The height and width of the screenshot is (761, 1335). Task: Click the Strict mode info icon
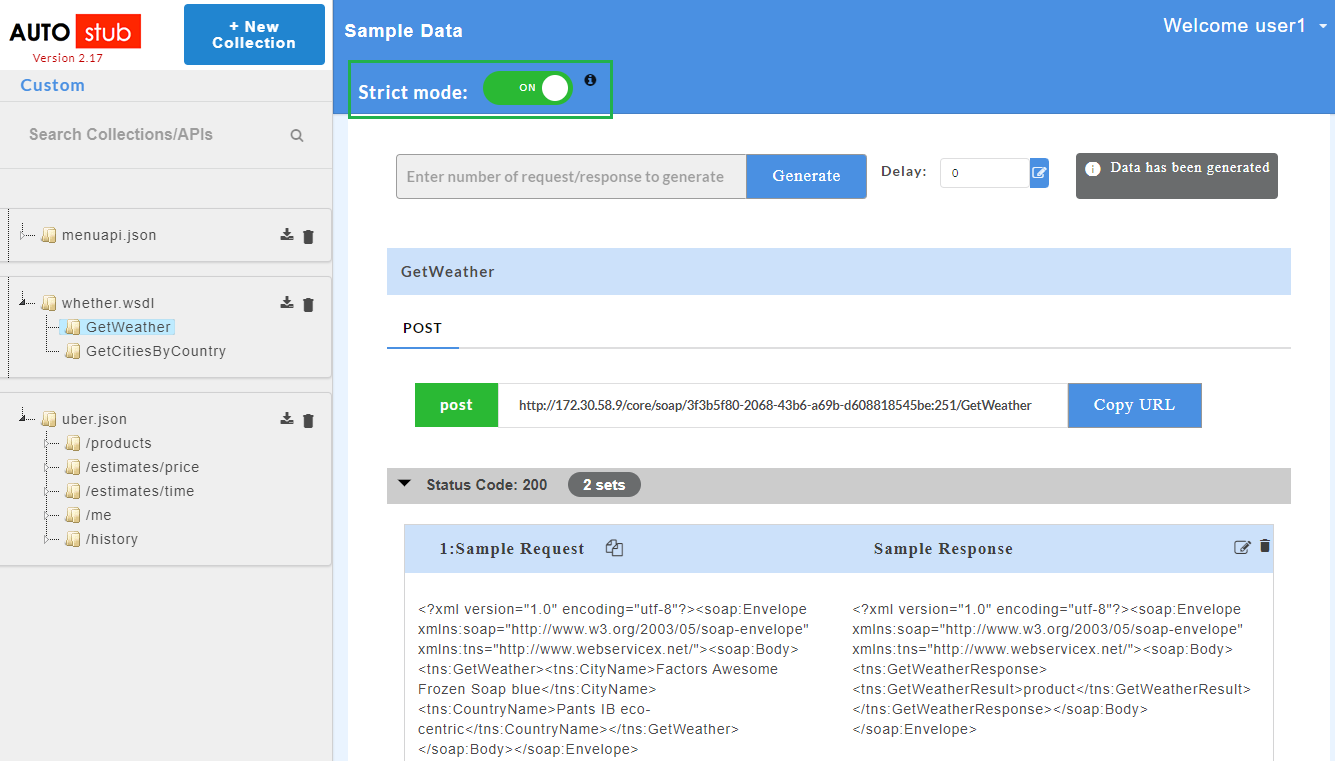[590, 80]
